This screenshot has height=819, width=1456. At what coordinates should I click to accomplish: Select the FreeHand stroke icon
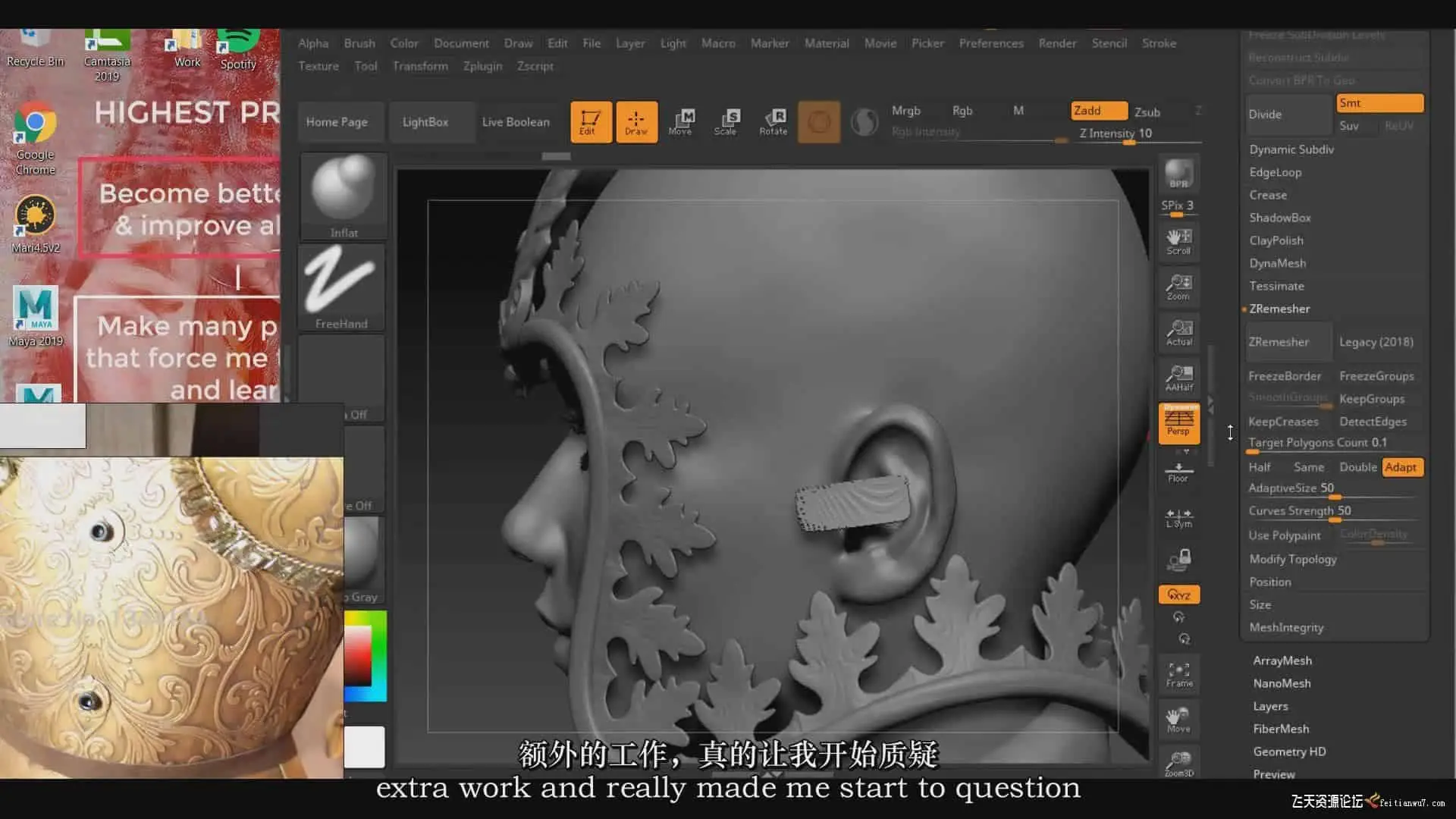[341, 287]
